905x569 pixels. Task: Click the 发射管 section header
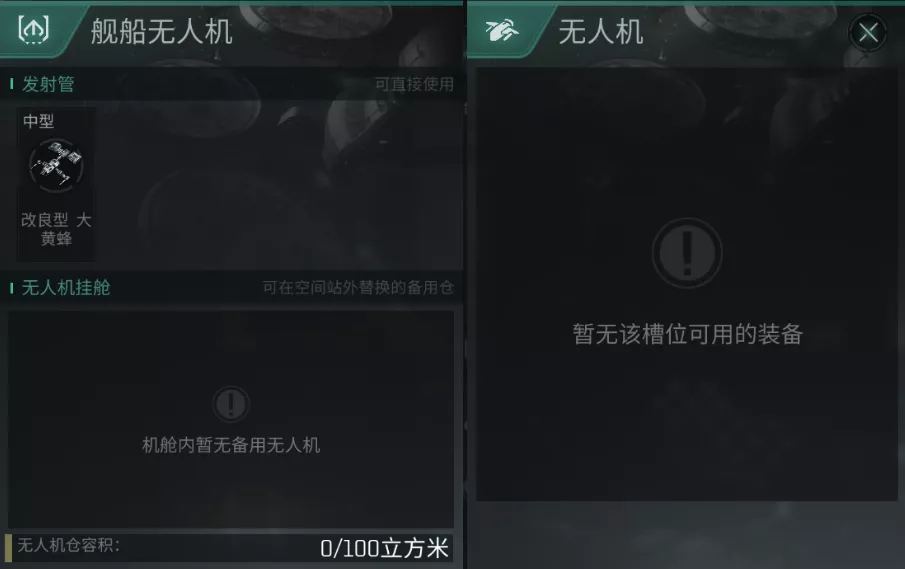tap(48, 84)
